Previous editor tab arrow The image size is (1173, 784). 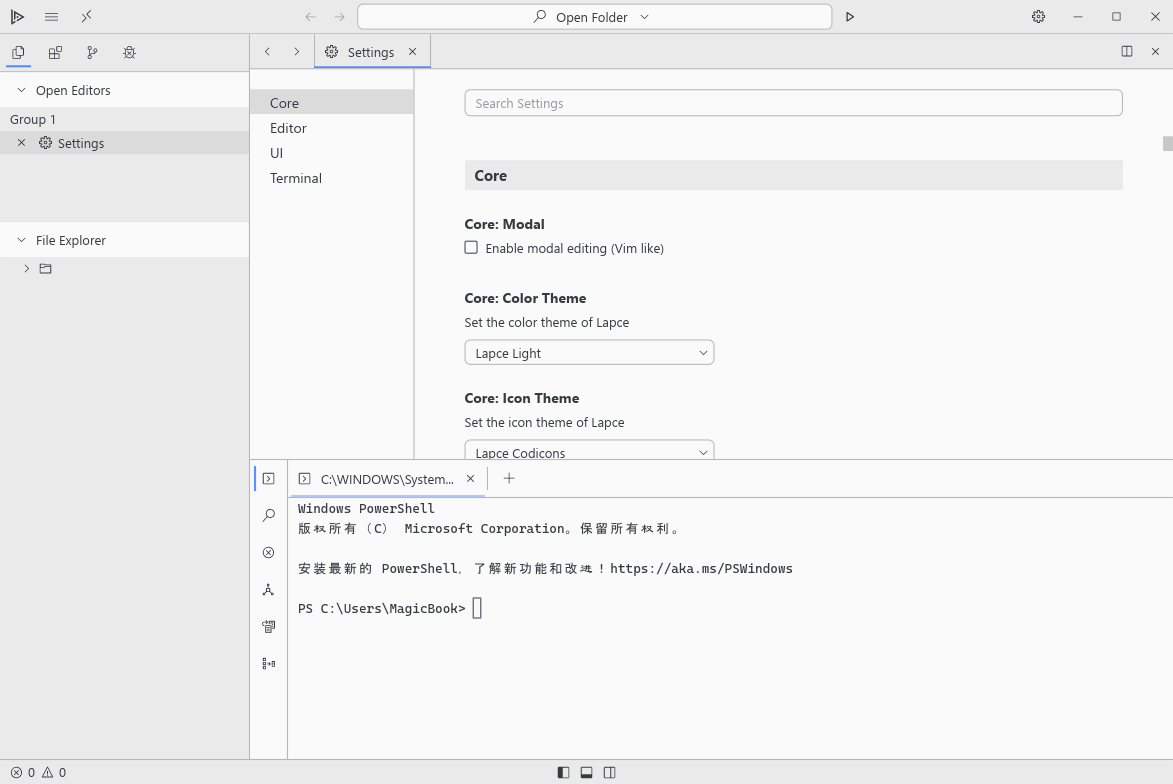point(267,52)
